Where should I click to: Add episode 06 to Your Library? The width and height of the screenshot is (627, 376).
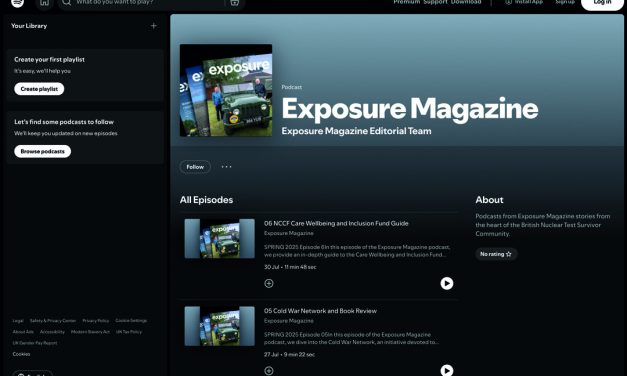[269, 283]
